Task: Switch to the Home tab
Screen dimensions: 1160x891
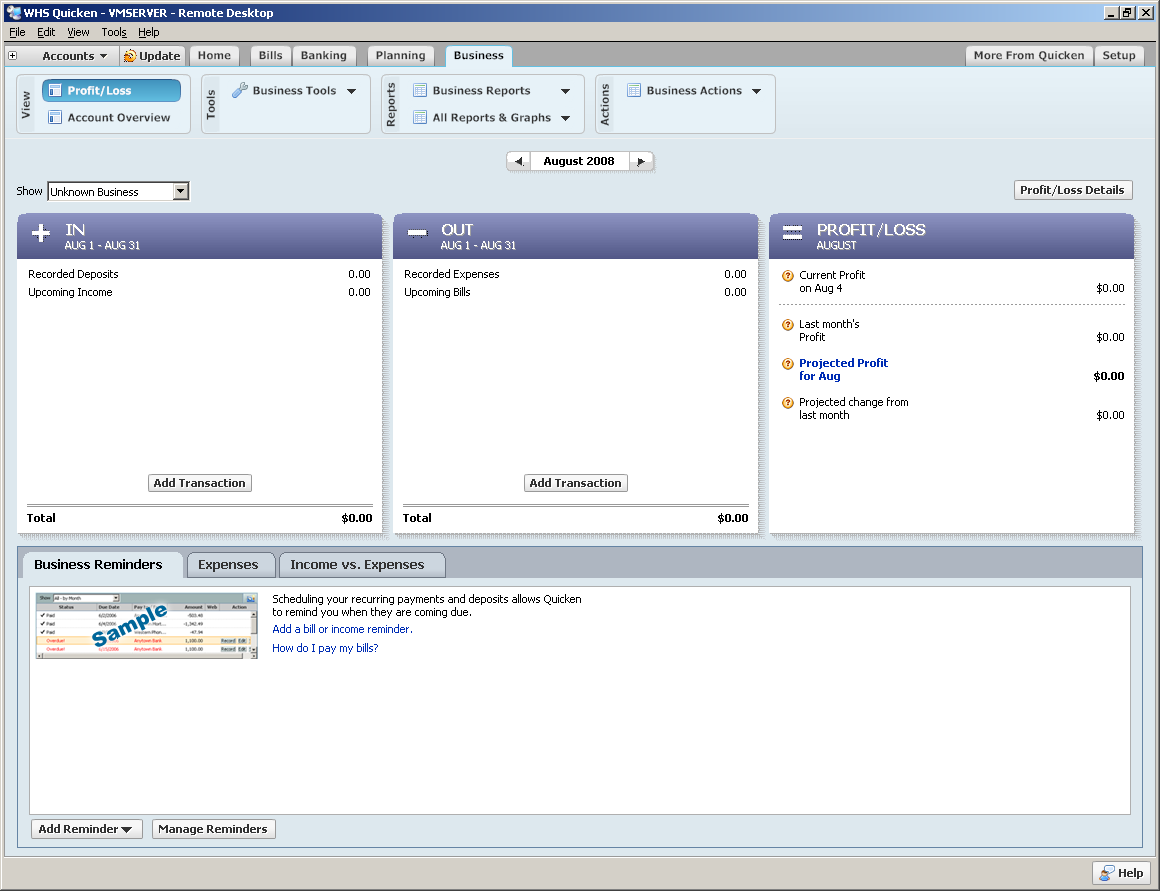Action: coord(214,56)
